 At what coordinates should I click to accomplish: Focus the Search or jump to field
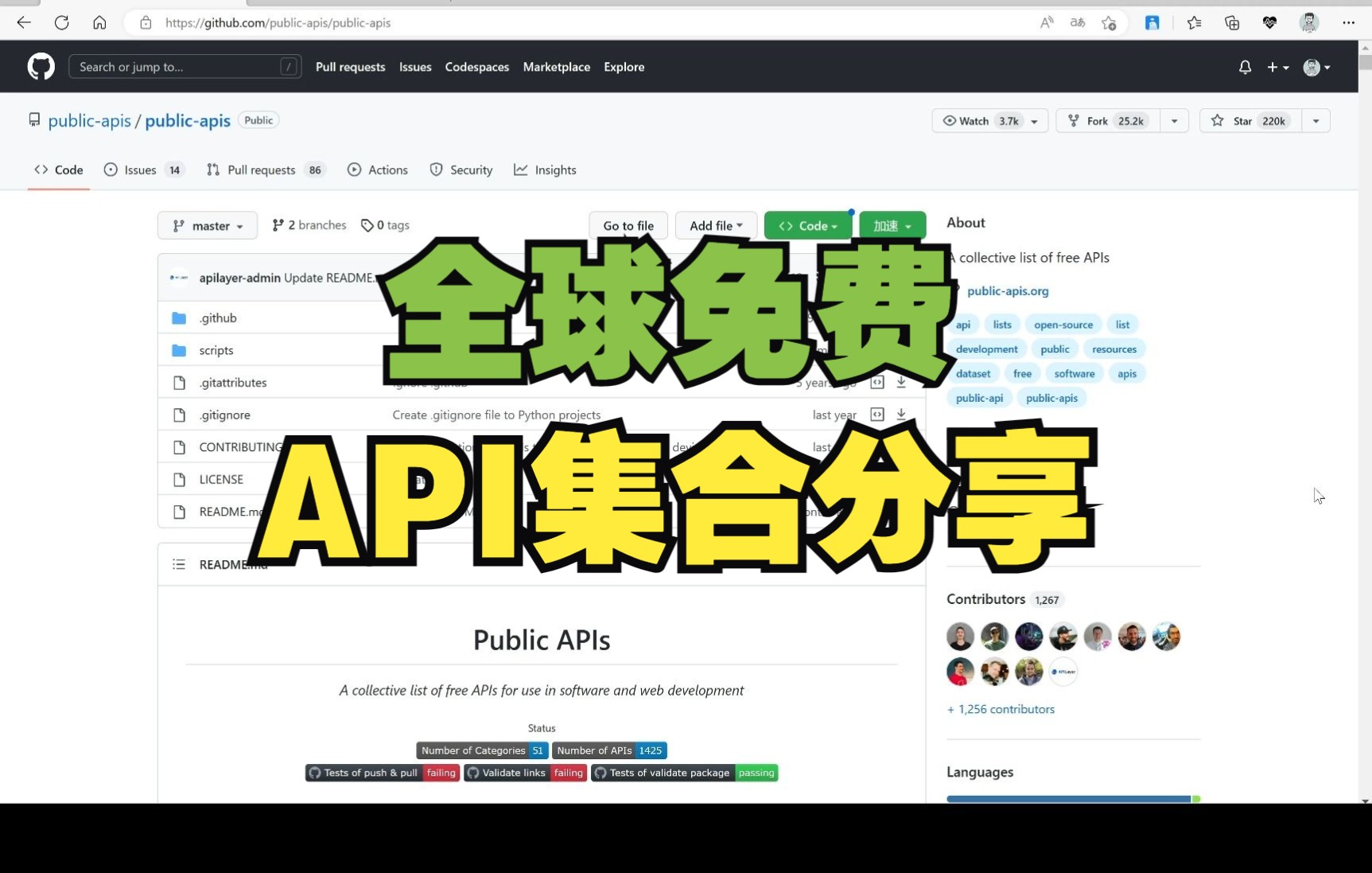(x=185, y=67)
